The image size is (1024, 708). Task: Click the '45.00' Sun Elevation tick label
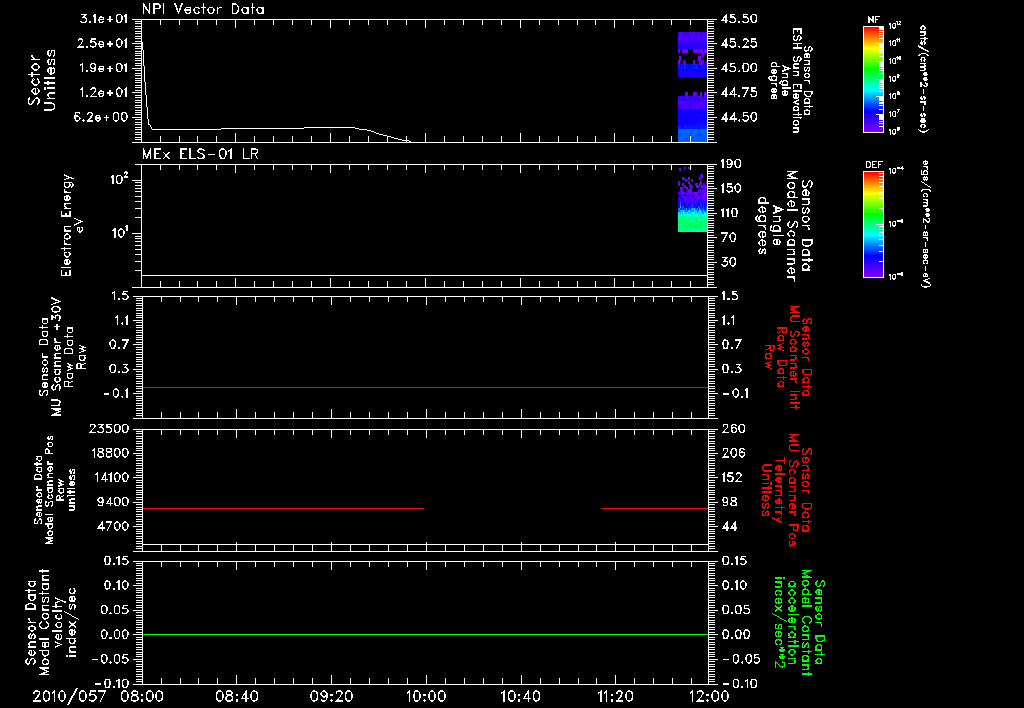point(739,68)
